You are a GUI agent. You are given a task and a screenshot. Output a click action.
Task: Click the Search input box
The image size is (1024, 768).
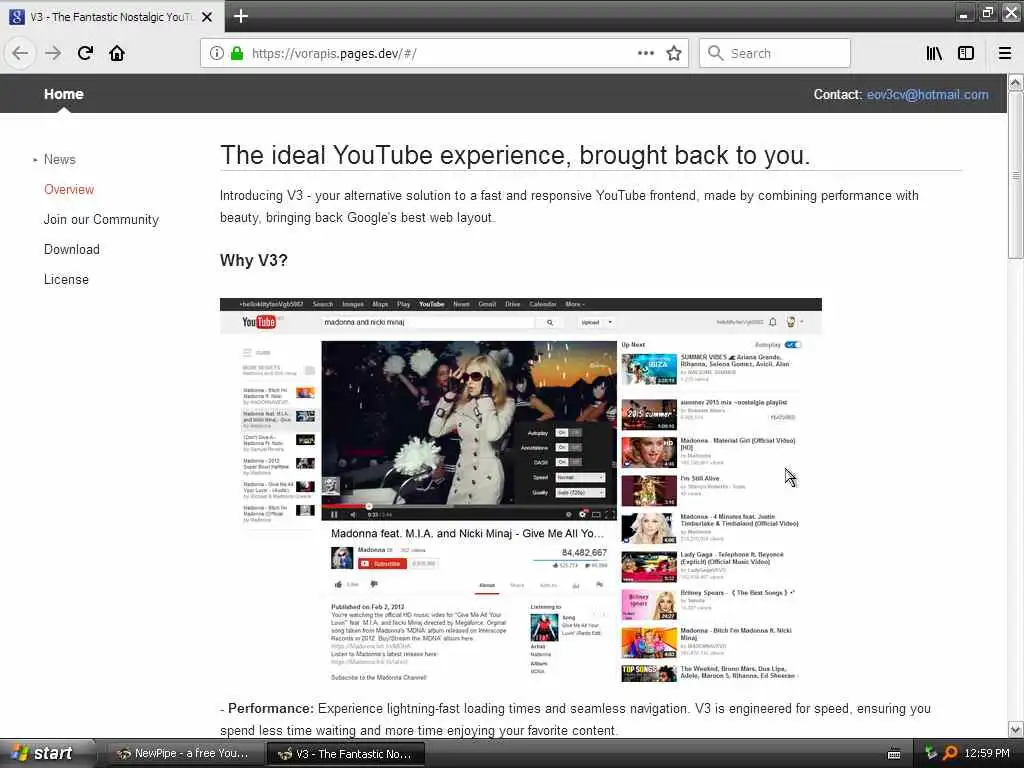pos(775,53)
